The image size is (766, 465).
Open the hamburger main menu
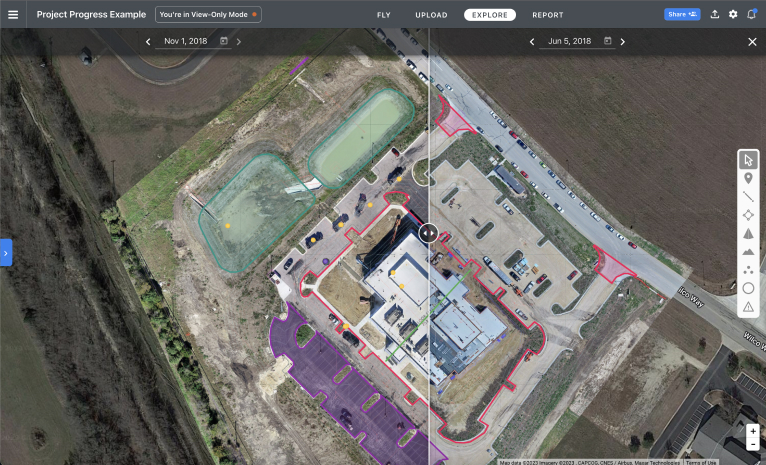pos(13,15)
